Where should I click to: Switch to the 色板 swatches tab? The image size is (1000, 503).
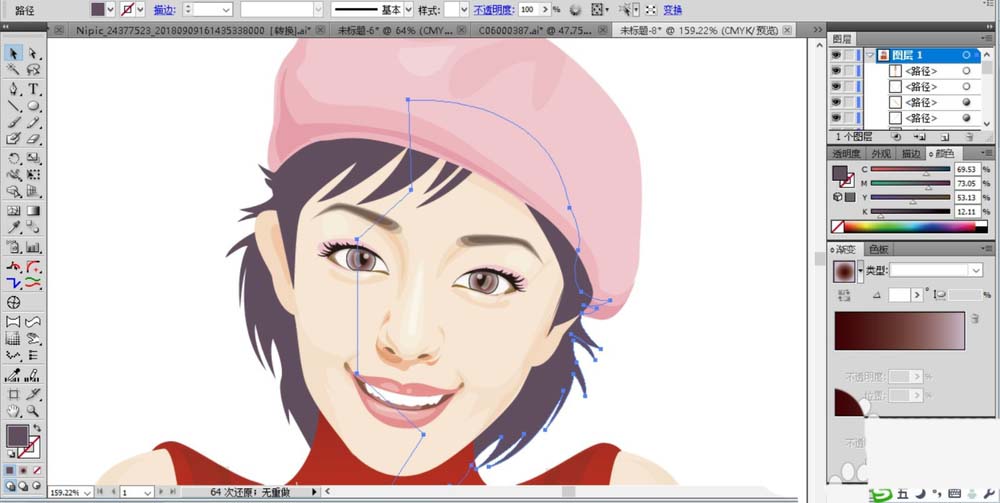[879, 249]
